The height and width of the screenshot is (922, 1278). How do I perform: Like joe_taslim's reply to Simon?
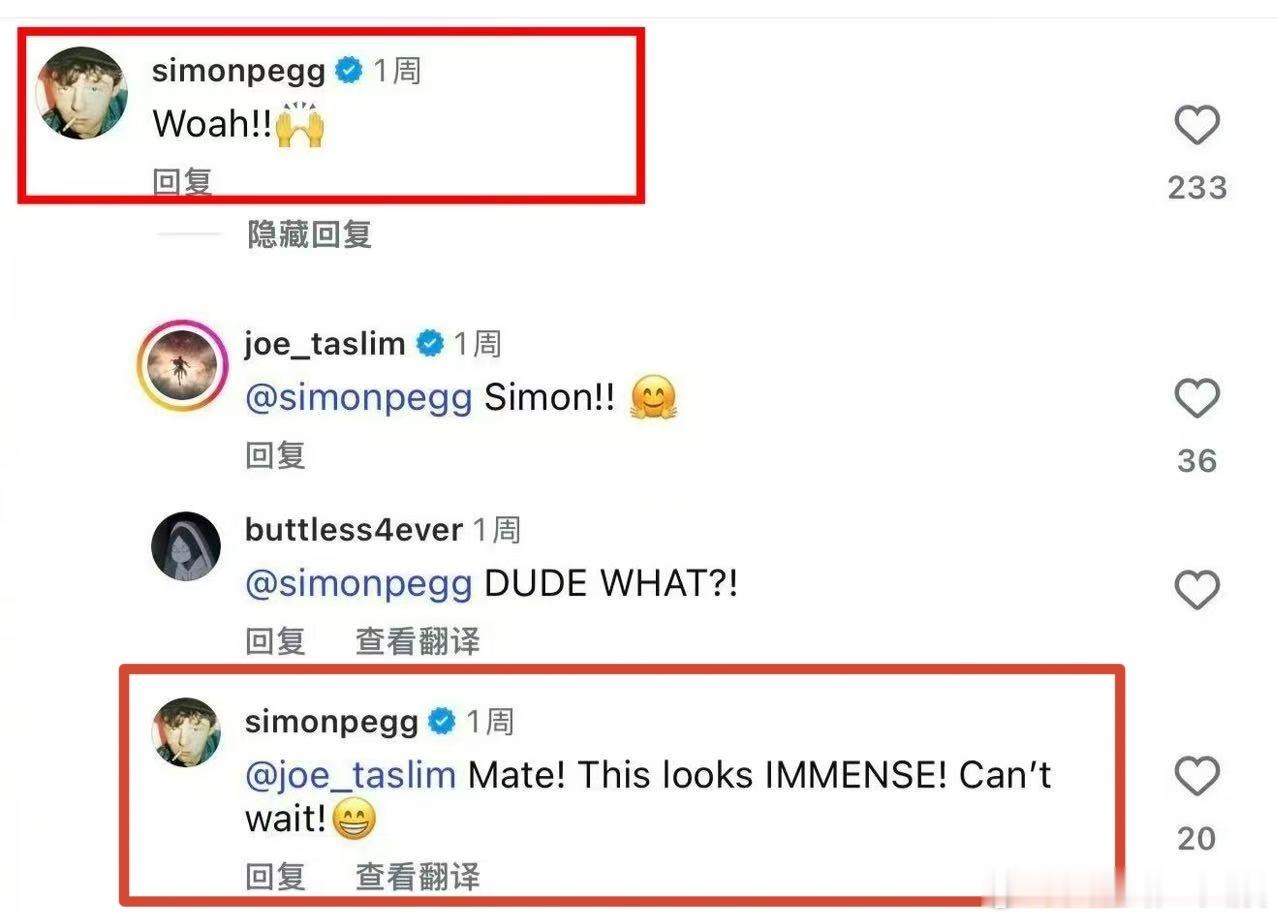tap(1196, 400)
